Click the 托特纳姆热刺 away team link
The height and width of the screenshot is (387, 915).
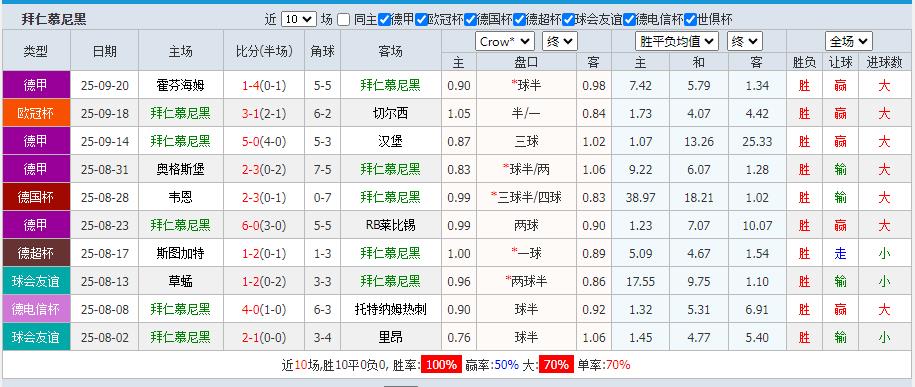pyautogui.click(x=390, y=310)
